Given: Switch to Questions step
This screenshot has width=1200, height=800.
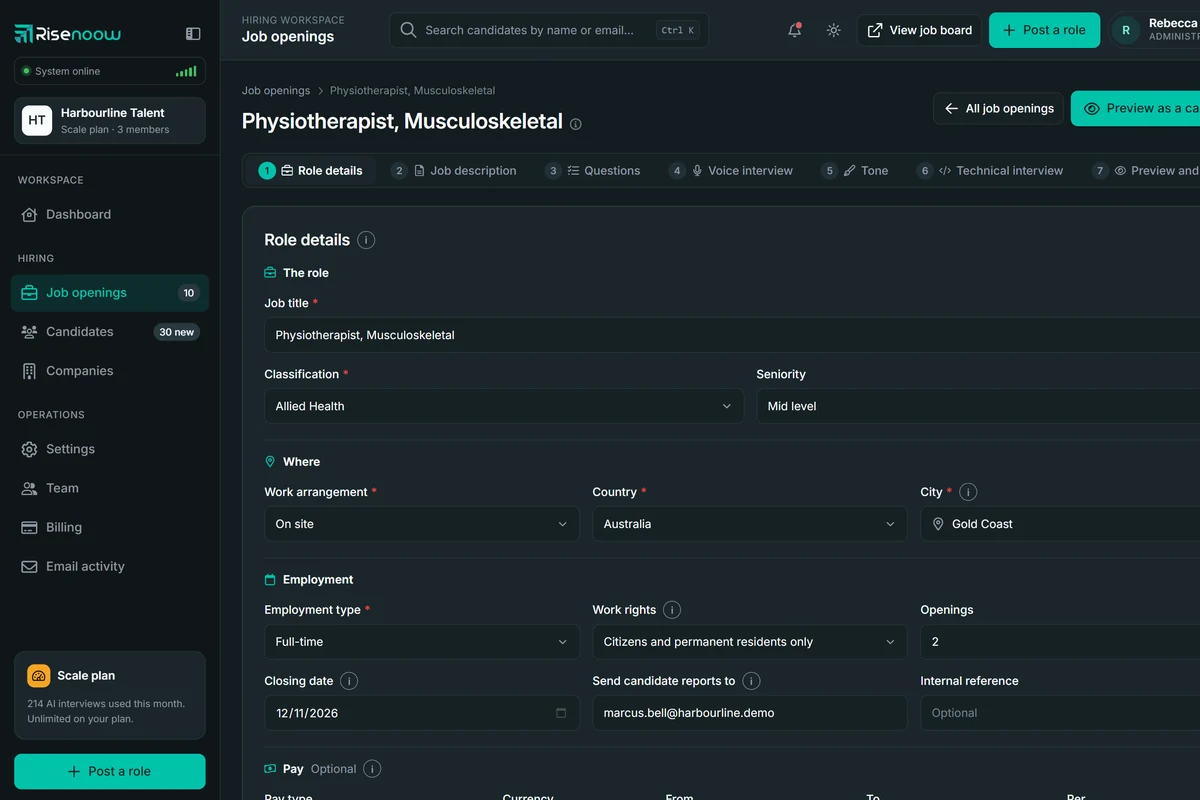Looking at the screenshot, I should click(x=593, y=171).
